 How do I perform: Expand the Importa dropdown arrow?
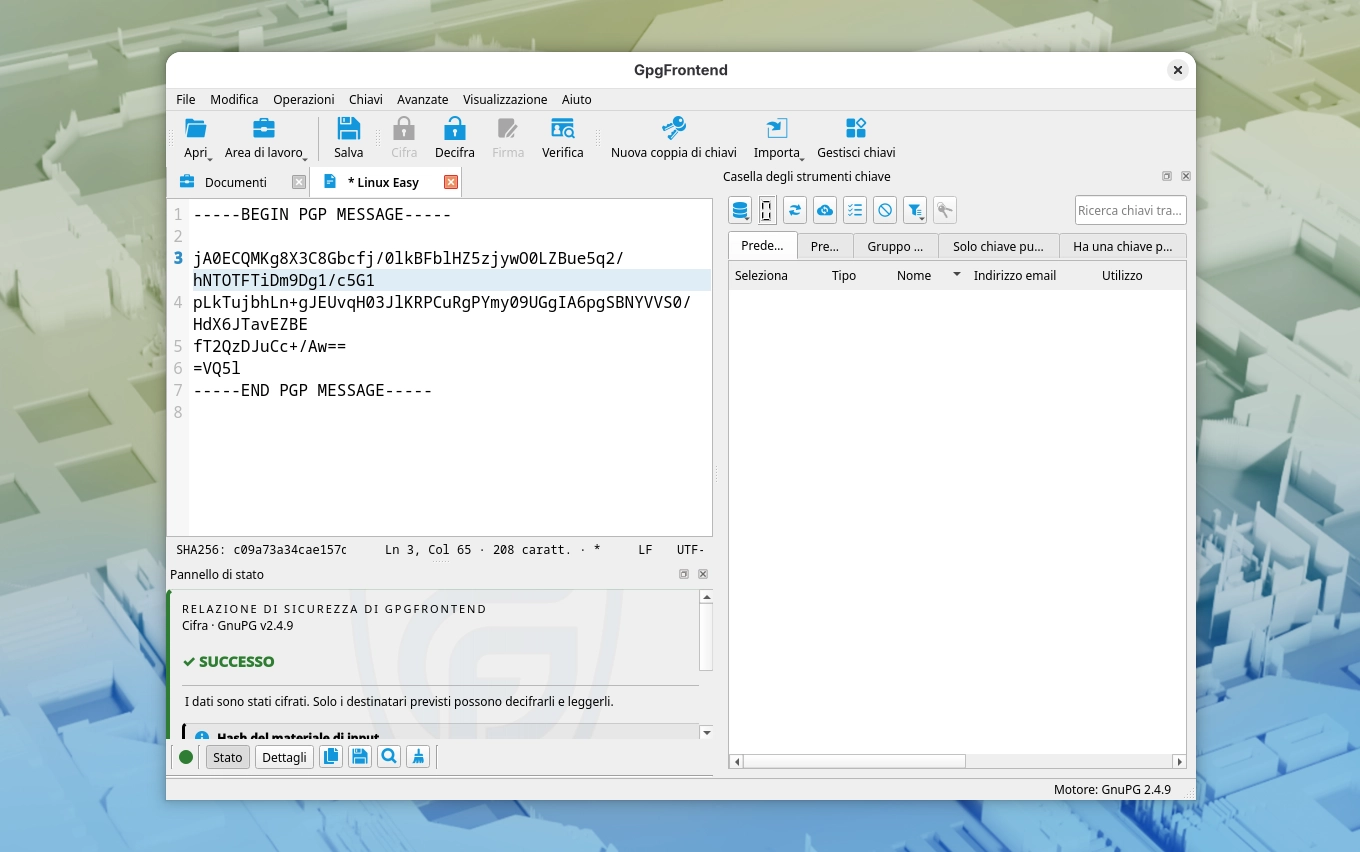pyautogui.click(x=802, y=158)
